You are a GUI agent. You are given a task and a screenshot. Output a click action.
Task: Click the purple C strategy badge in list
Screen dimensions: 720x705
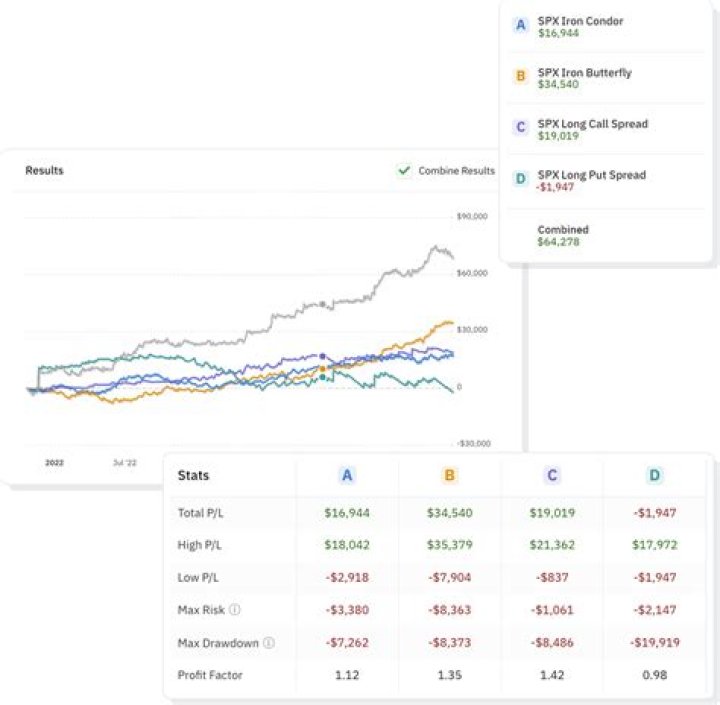520,128
